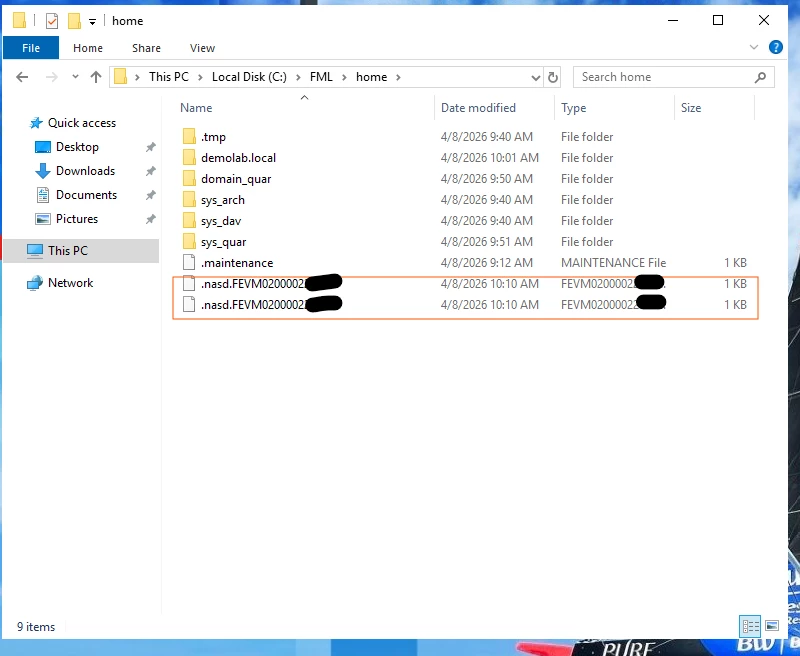Open the File ribbon tab
Image resolution: width=800 pixels, height=656 pixels.
click(31, 48)
